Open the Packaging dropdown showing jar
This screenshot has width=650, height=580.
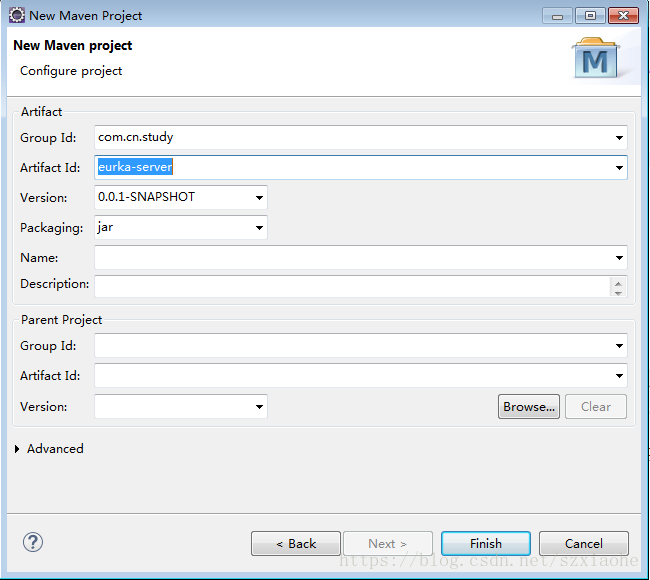click(259, 228)
